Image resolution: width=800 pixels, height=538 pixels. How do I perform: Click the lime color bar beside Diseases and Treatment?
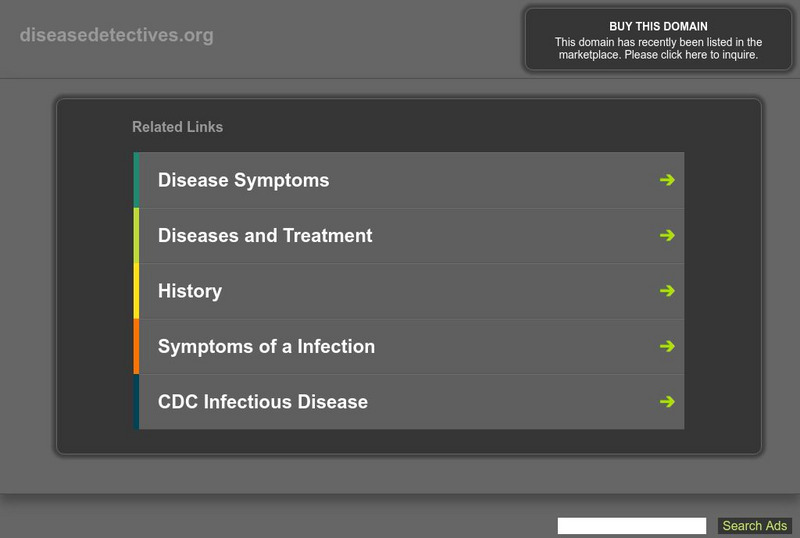click(x=136, y=236)
